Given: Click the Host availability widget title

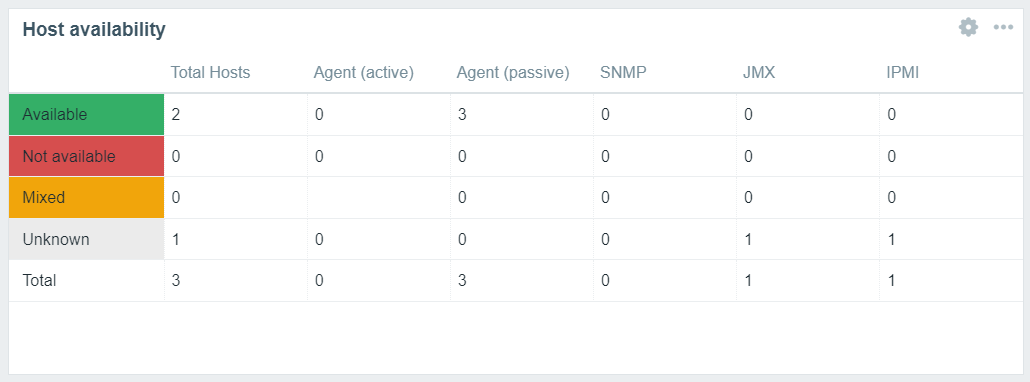Looking at the screenshot, I should (94, 29).
